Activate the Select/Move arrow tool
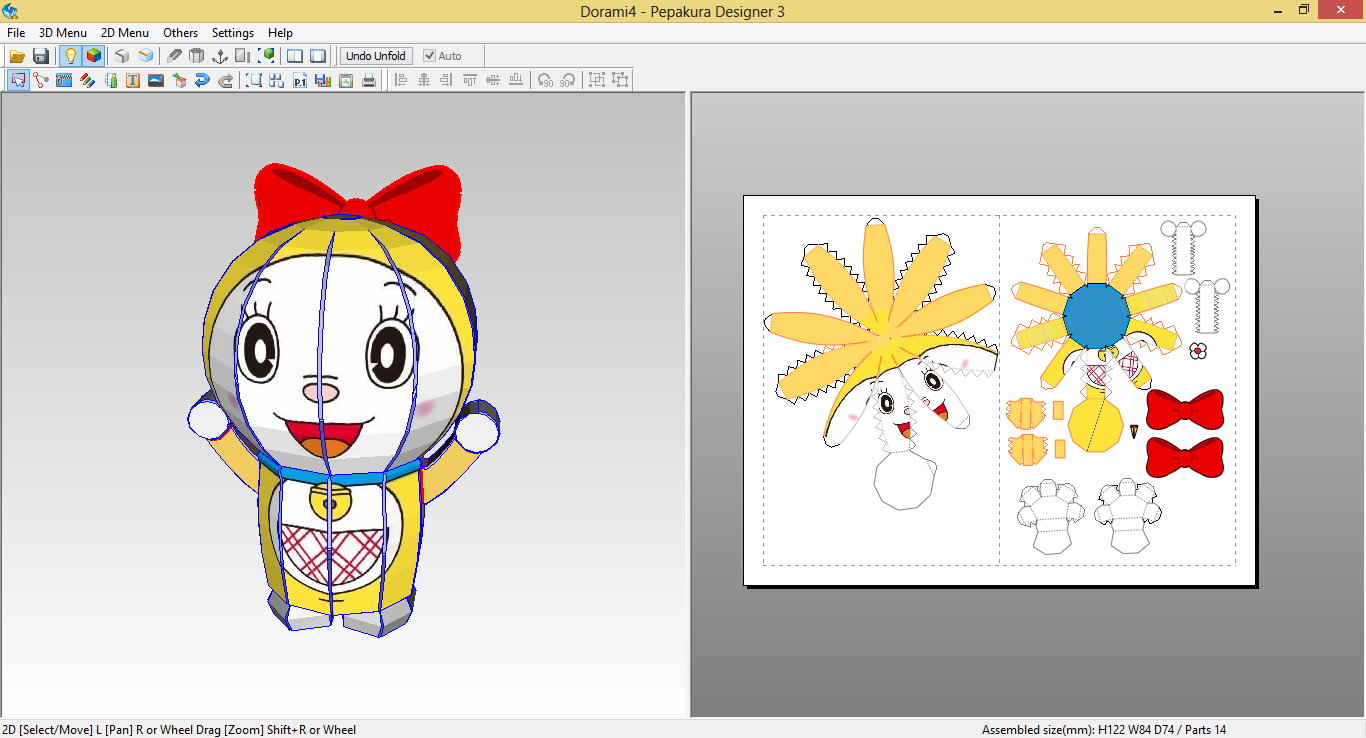This screenshot has width=1366, height=738. click(18, 80)
